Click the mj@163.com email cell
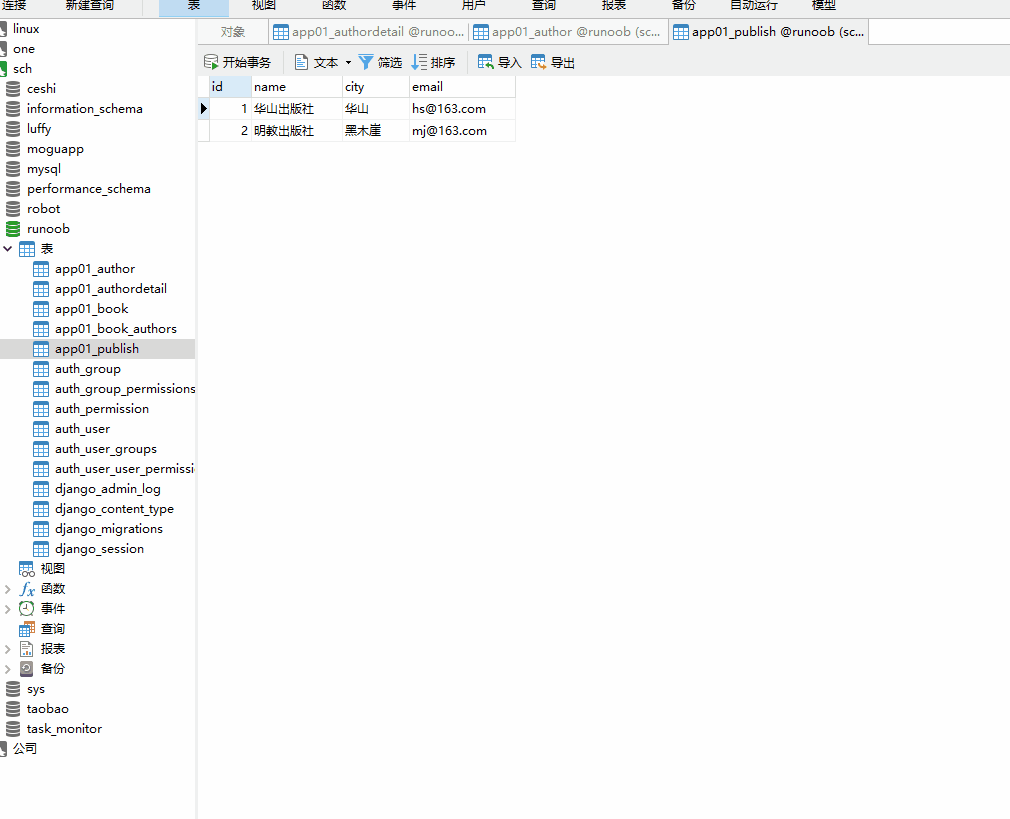The image size is (1010, 819). pos(449,130)
